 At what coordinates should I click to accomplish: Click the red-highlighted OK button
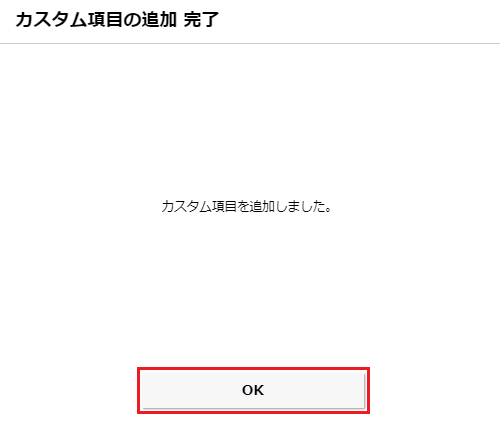click(253, 390)
